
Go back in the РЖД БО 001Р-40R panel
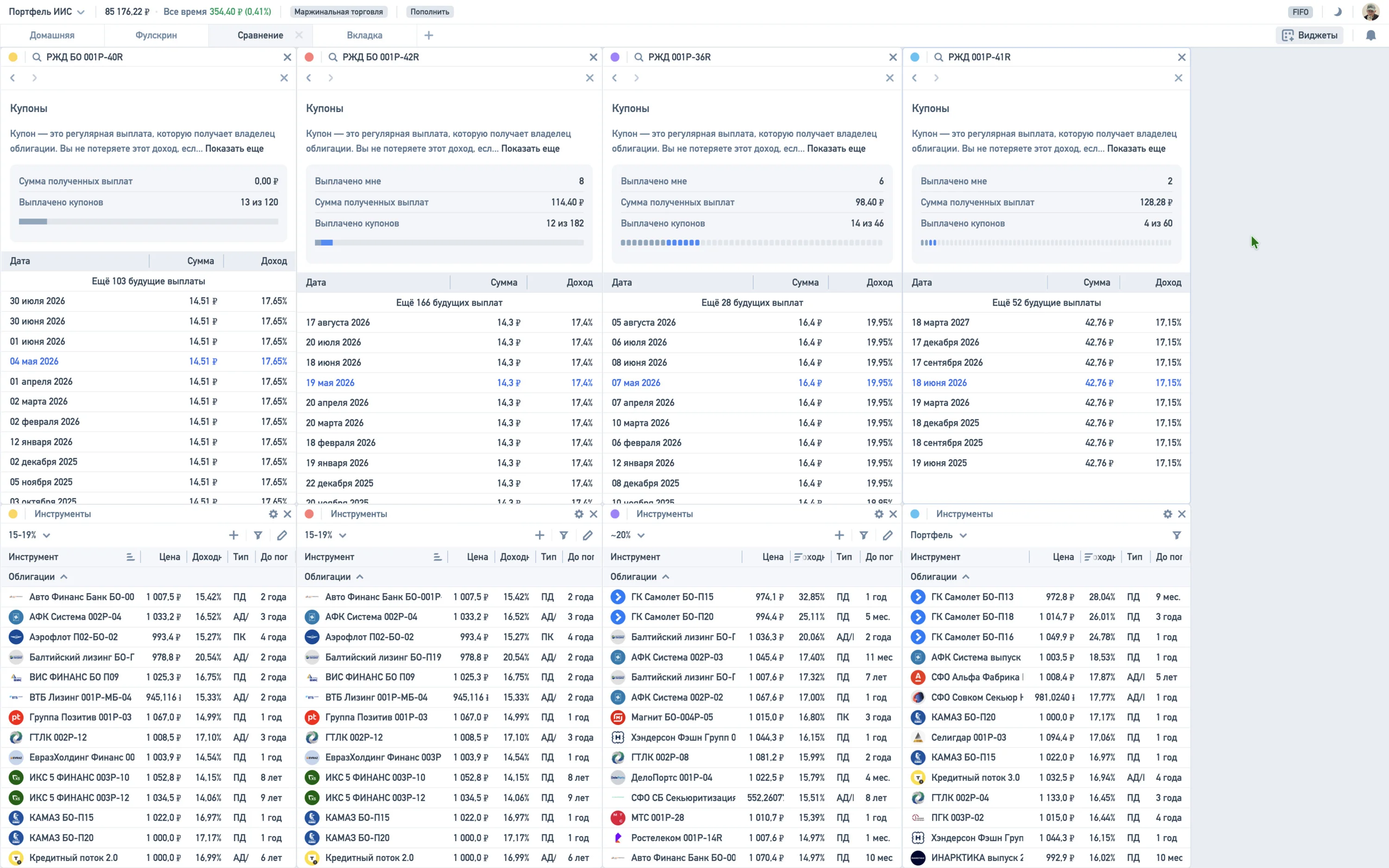point(13,77)
